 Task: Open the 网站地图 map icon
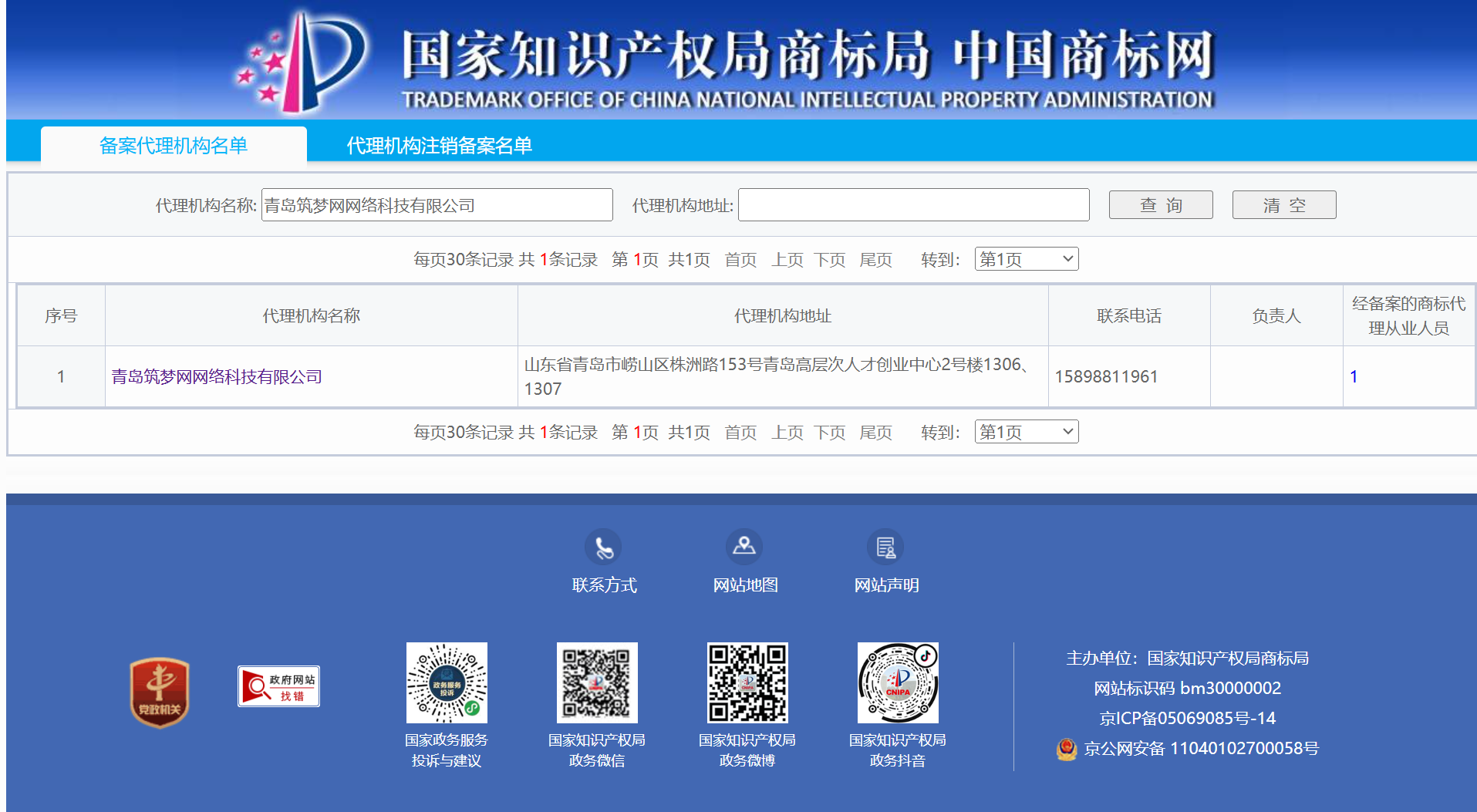point(744,548)
